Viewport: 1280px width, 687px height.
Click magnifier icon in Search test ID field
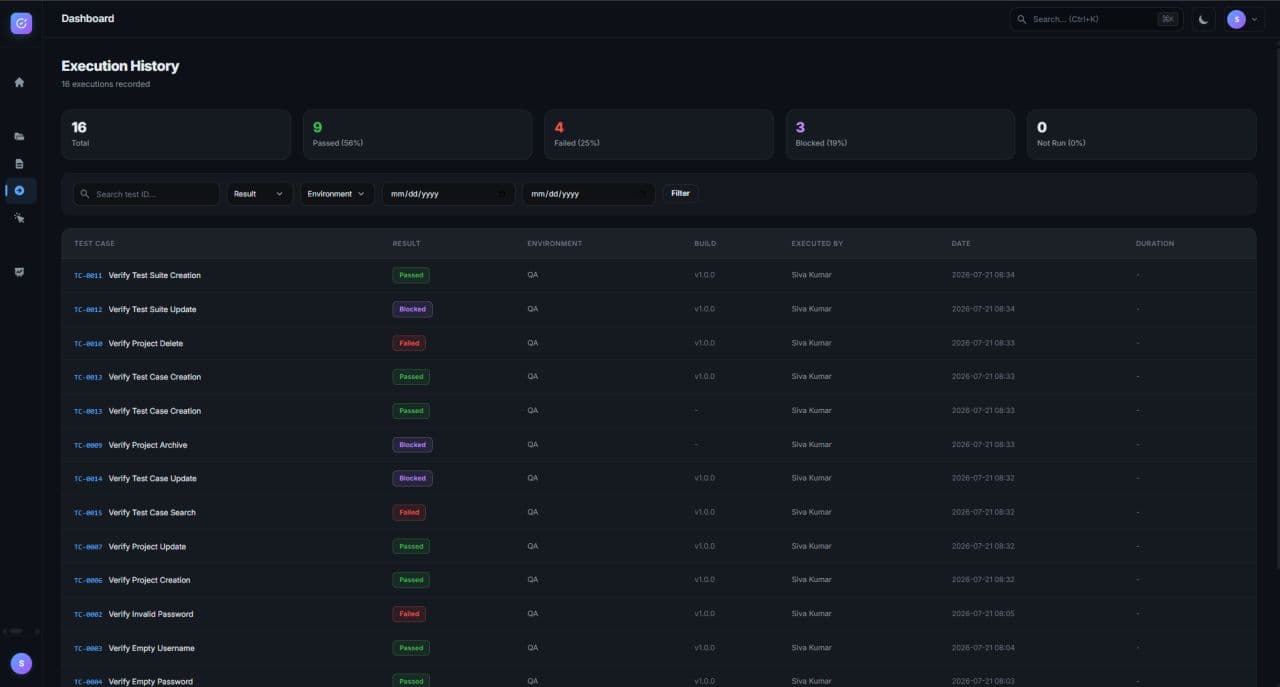click(85, 194)
